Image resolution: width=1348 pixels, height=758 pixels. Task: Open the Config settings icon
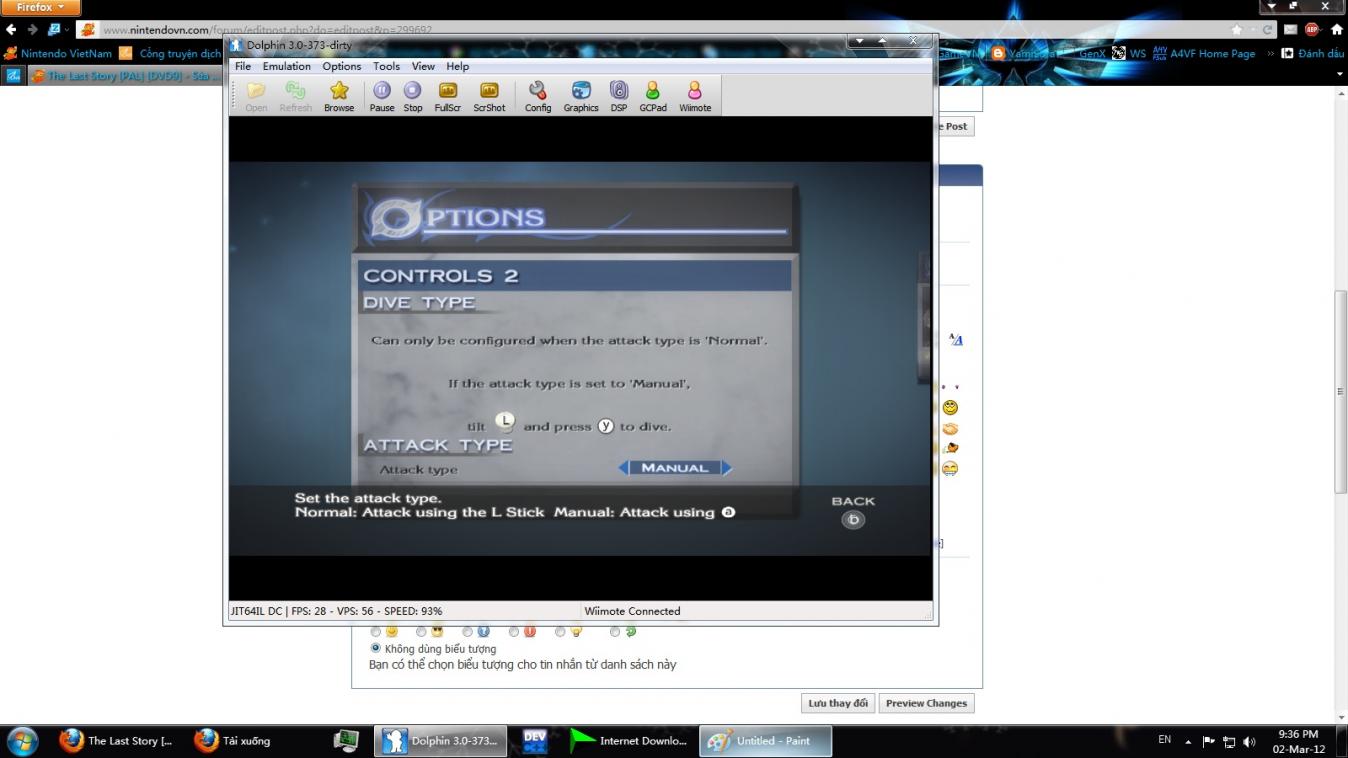538,96
